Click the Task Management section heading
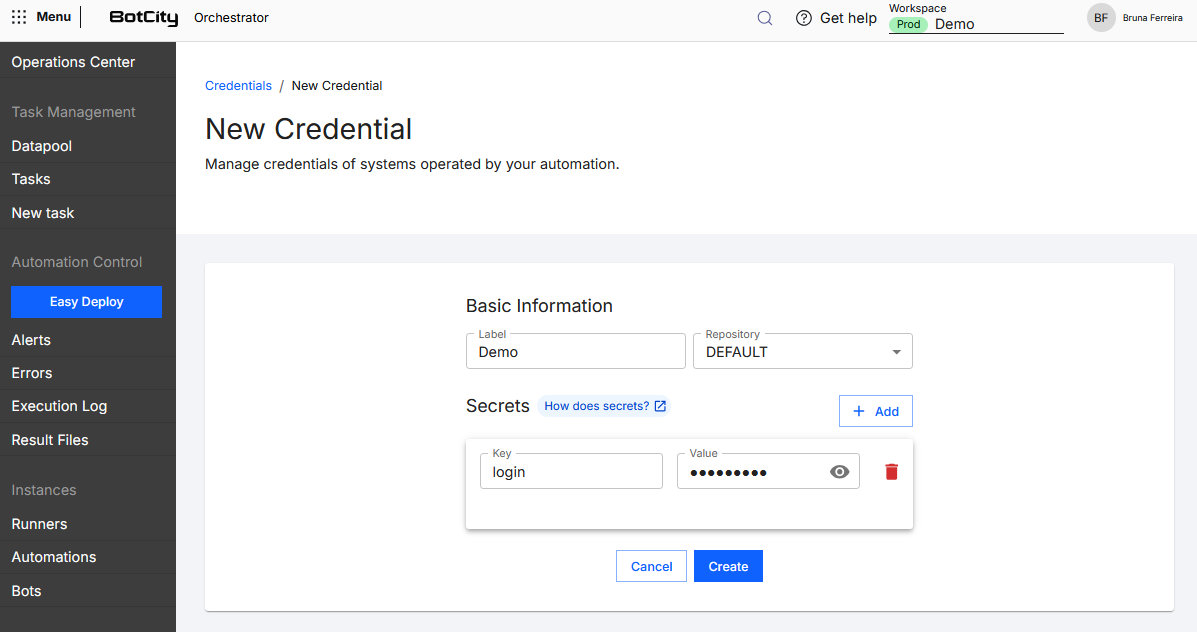Viewport: 1197px width, 632px height. pos(73,112)
